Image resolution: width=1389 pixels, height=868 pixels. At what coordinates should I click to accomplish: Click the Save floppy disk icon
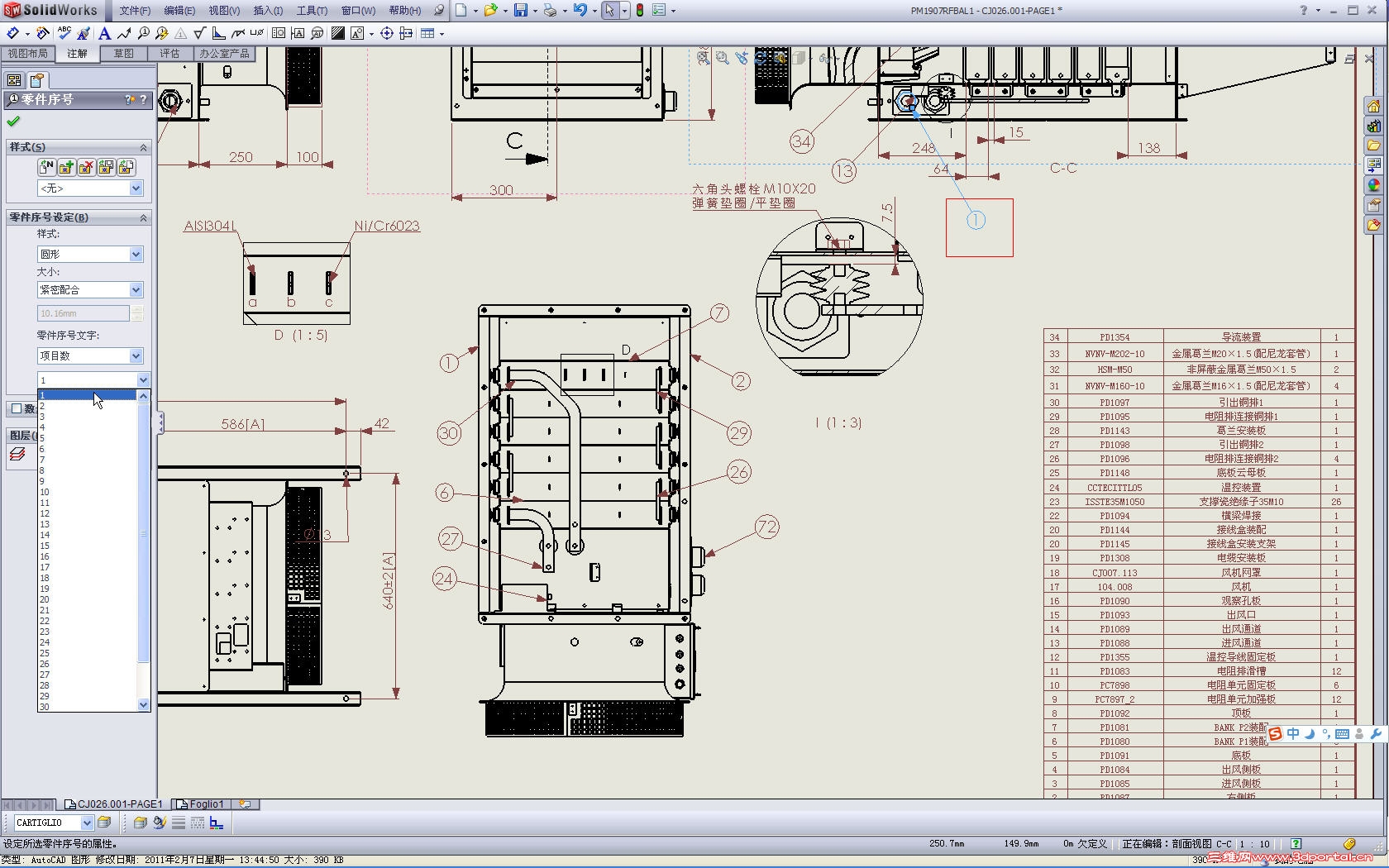click(521, 10)
